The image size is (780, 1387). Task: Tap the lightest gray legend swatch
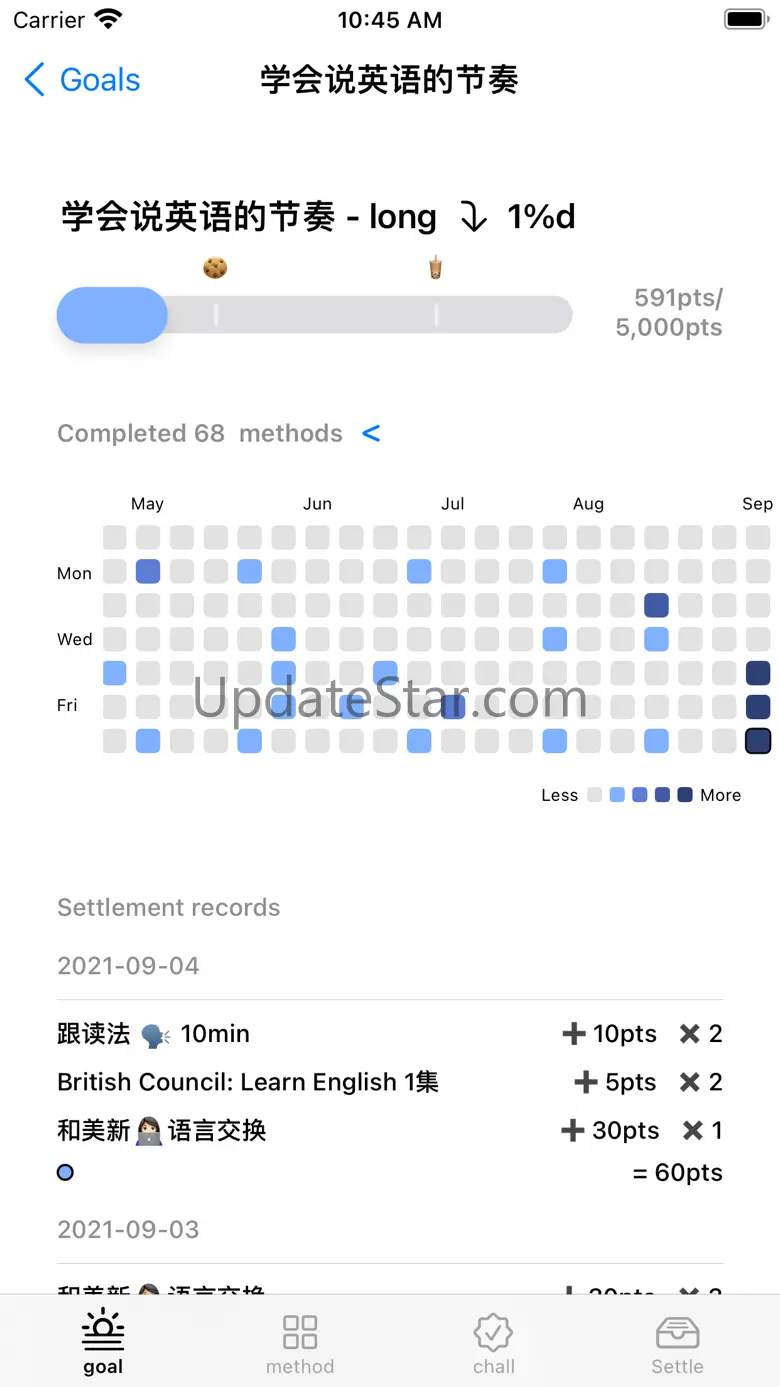point(595,795)
